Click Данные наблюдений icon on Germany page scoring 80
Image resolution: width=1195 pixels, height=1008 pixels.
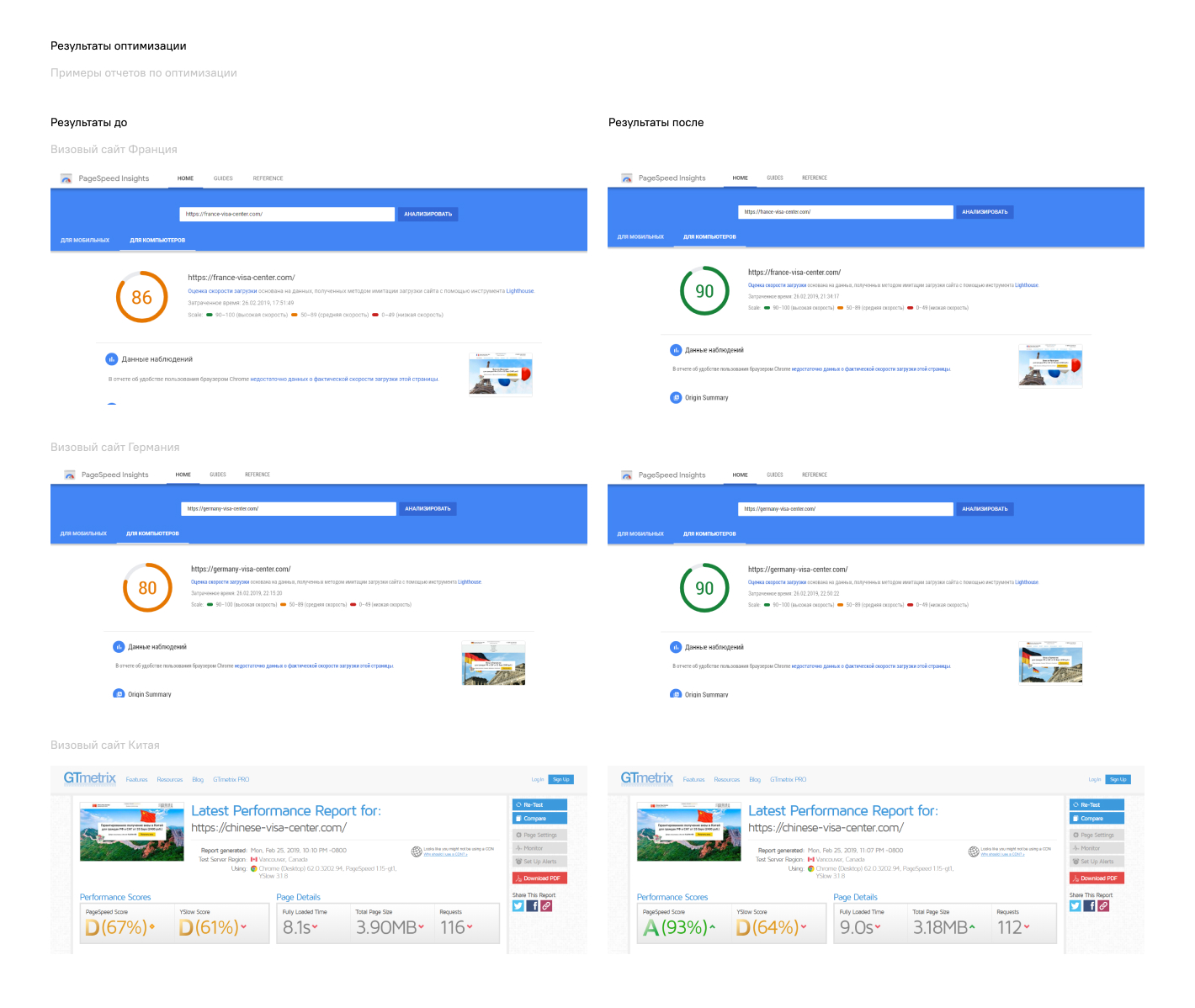pos(119,647)
